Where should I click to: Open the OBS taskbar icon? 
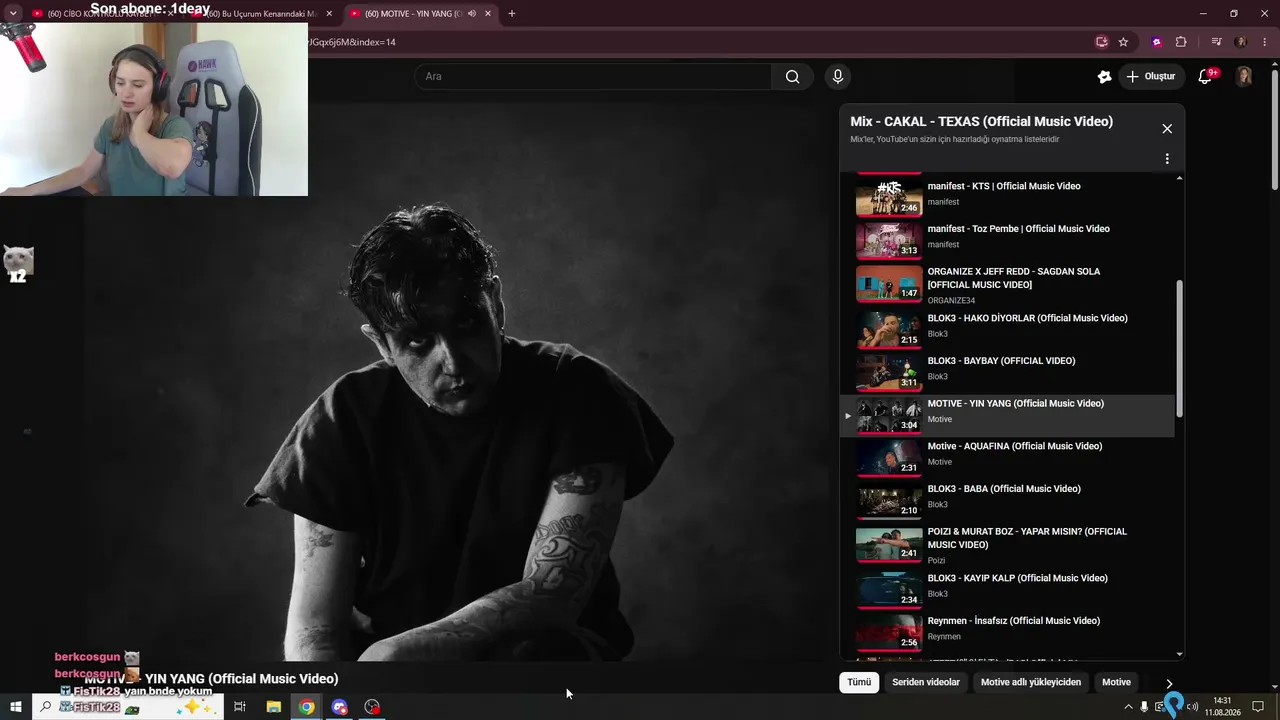372,707
